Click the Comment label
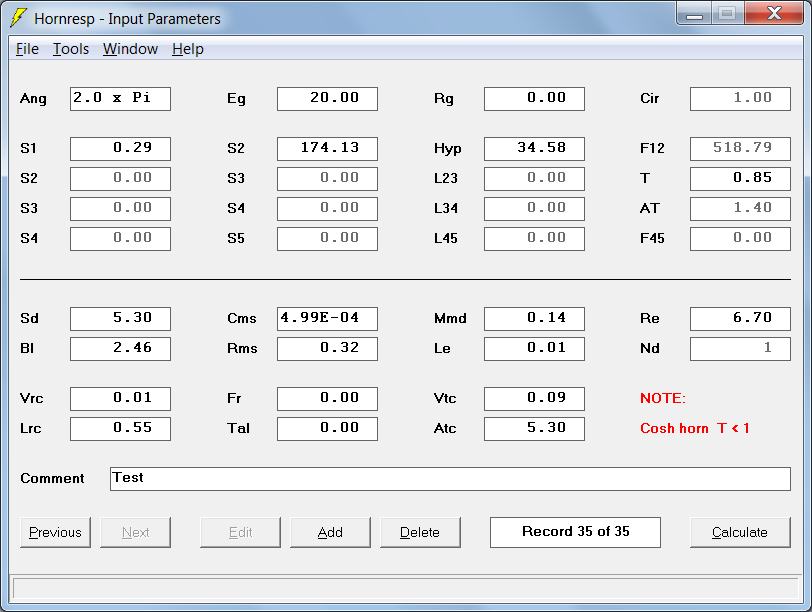This screenshot has height=612, width=812. (x=52, y=479)
